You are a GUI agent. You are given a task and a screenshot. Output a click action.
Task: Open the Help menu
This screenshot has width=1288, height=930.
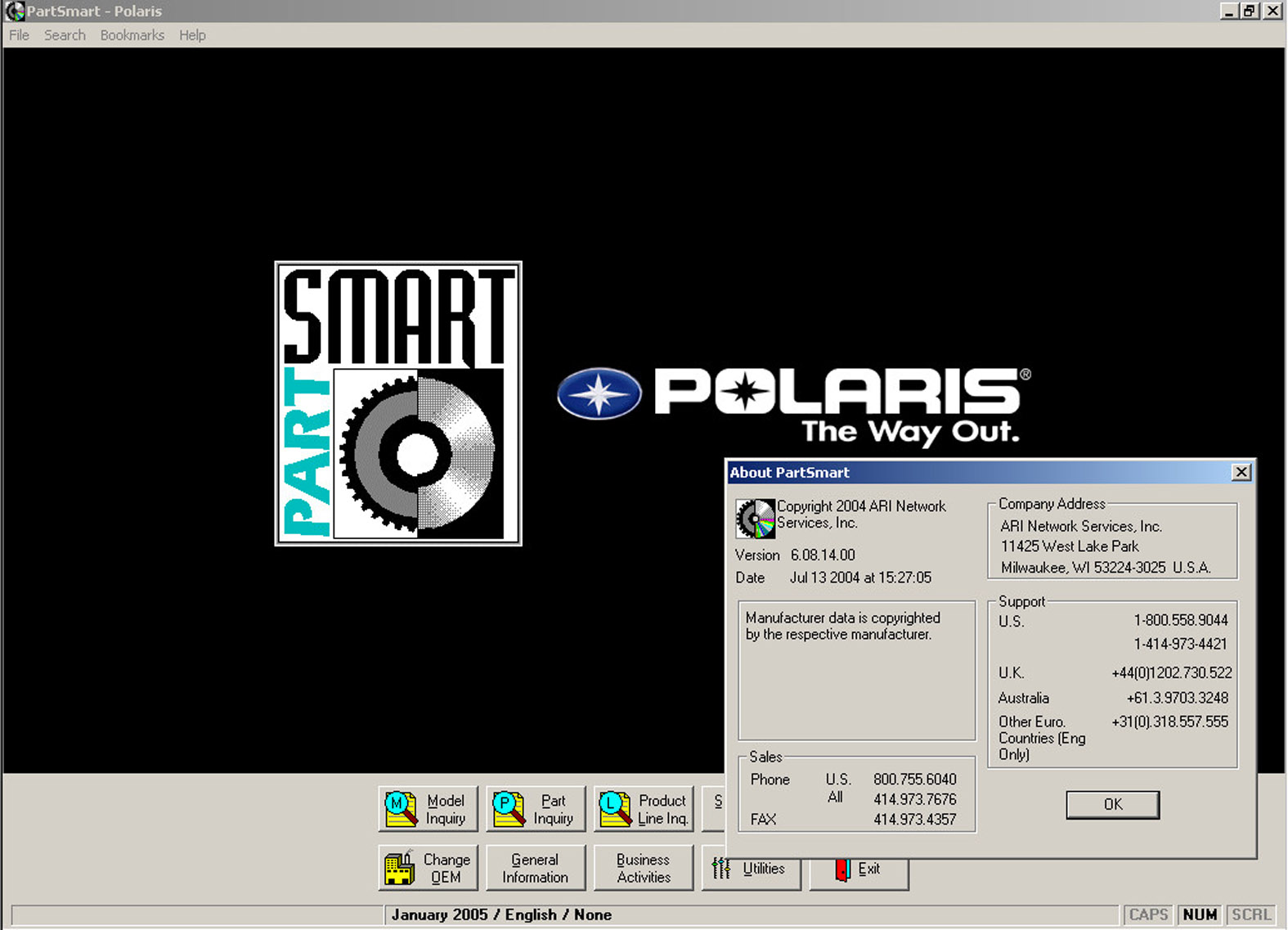coord(192,35)
